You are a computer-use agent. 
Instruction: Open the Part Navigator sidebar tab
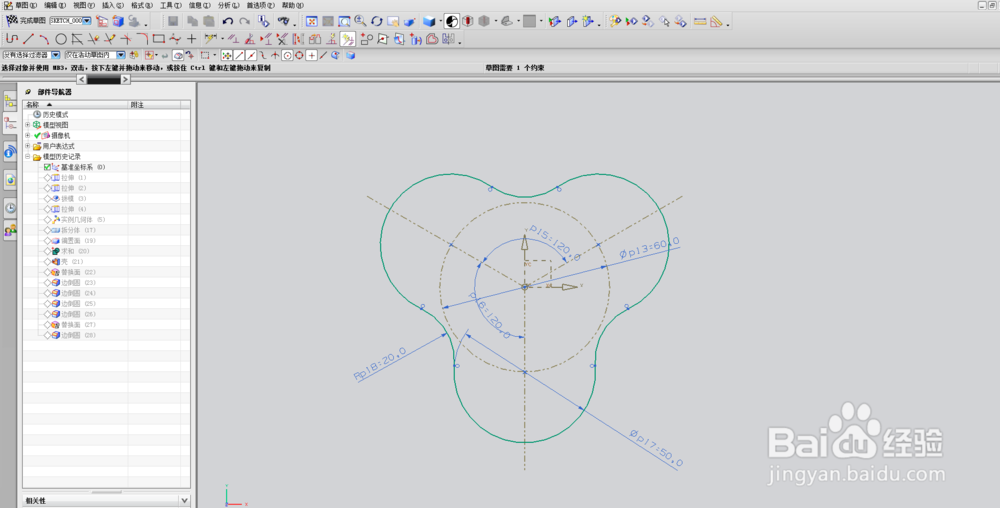(10, 124)
